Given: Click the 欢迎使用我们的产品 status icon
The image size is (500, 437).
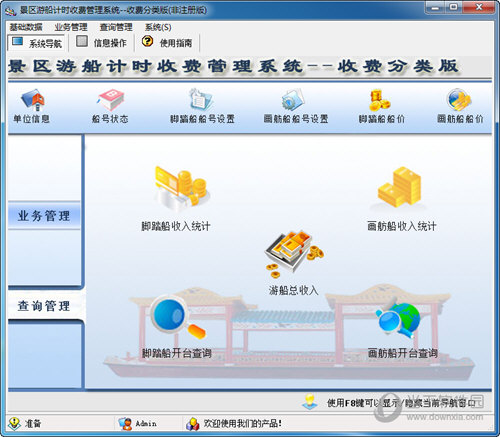Looking at the screenshot, I should click(192, 424).
